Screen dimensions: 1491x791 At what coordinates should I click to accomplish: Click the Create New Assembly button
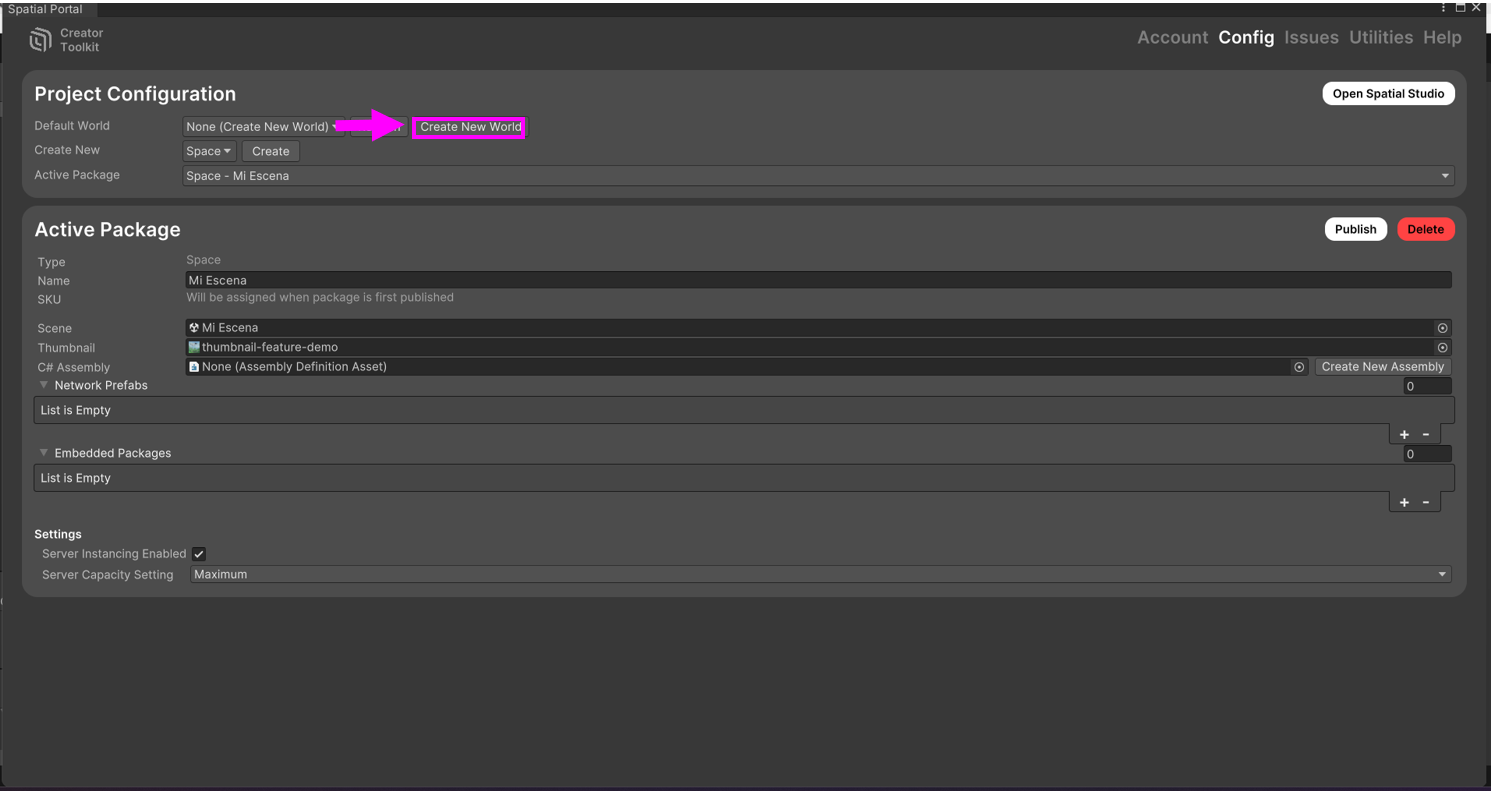[x=1383, y=367]
